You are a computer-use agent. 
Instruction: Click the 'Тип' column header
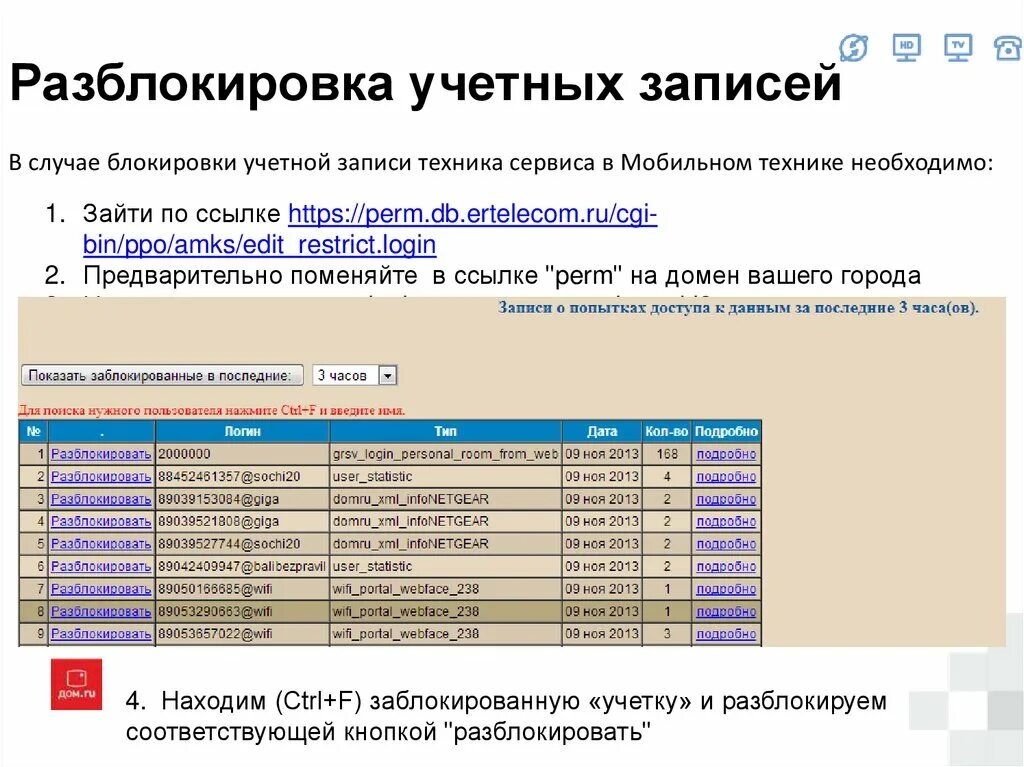[445, 431]
